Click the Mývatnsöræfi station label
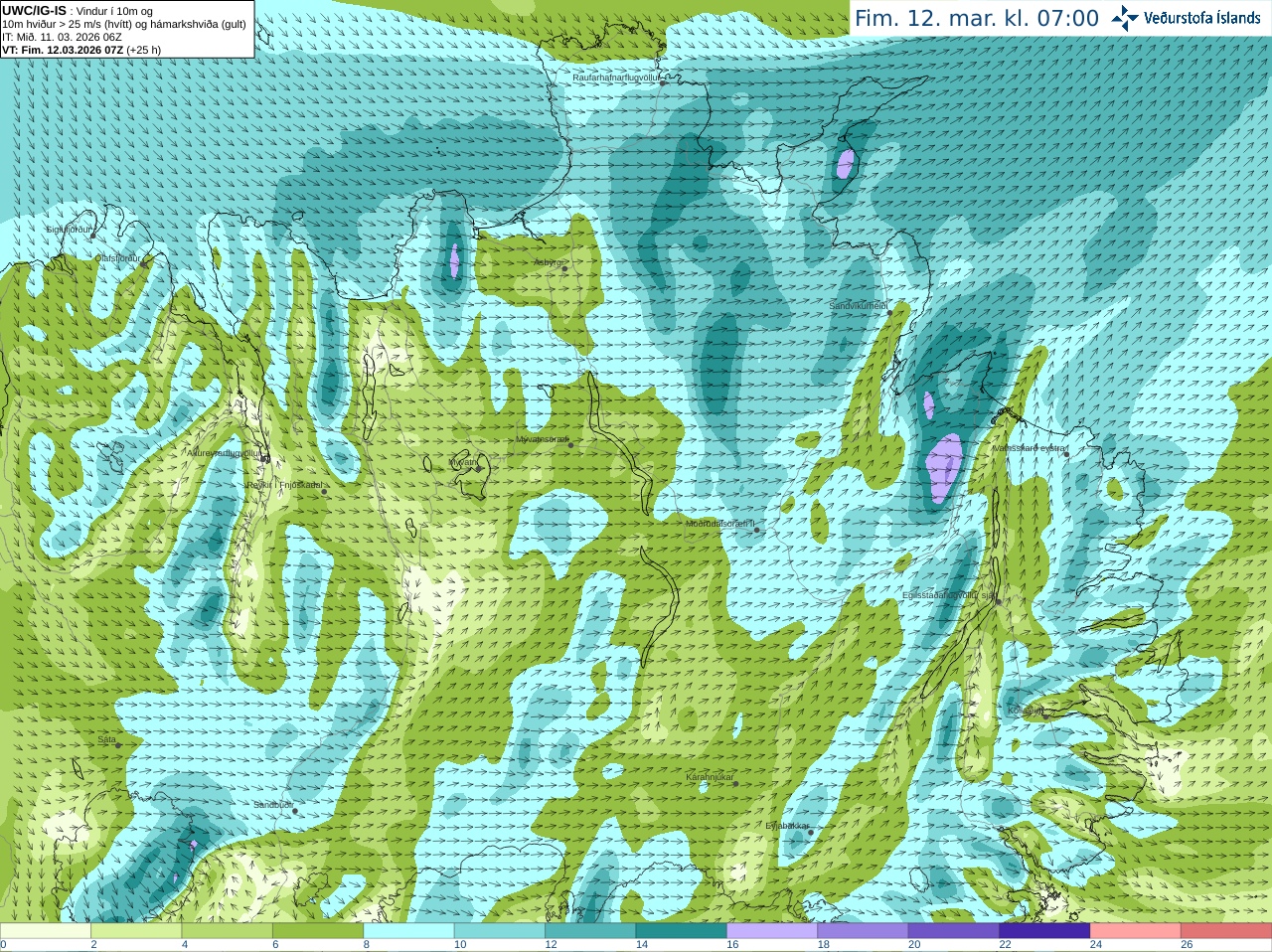 [543, 438]
